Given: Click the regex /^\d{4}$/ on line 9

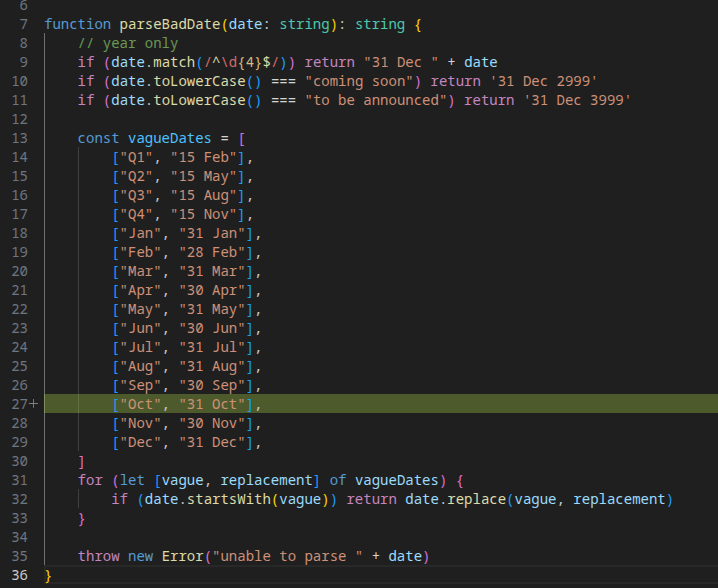Looking at the screenshot, I should 242,62.
